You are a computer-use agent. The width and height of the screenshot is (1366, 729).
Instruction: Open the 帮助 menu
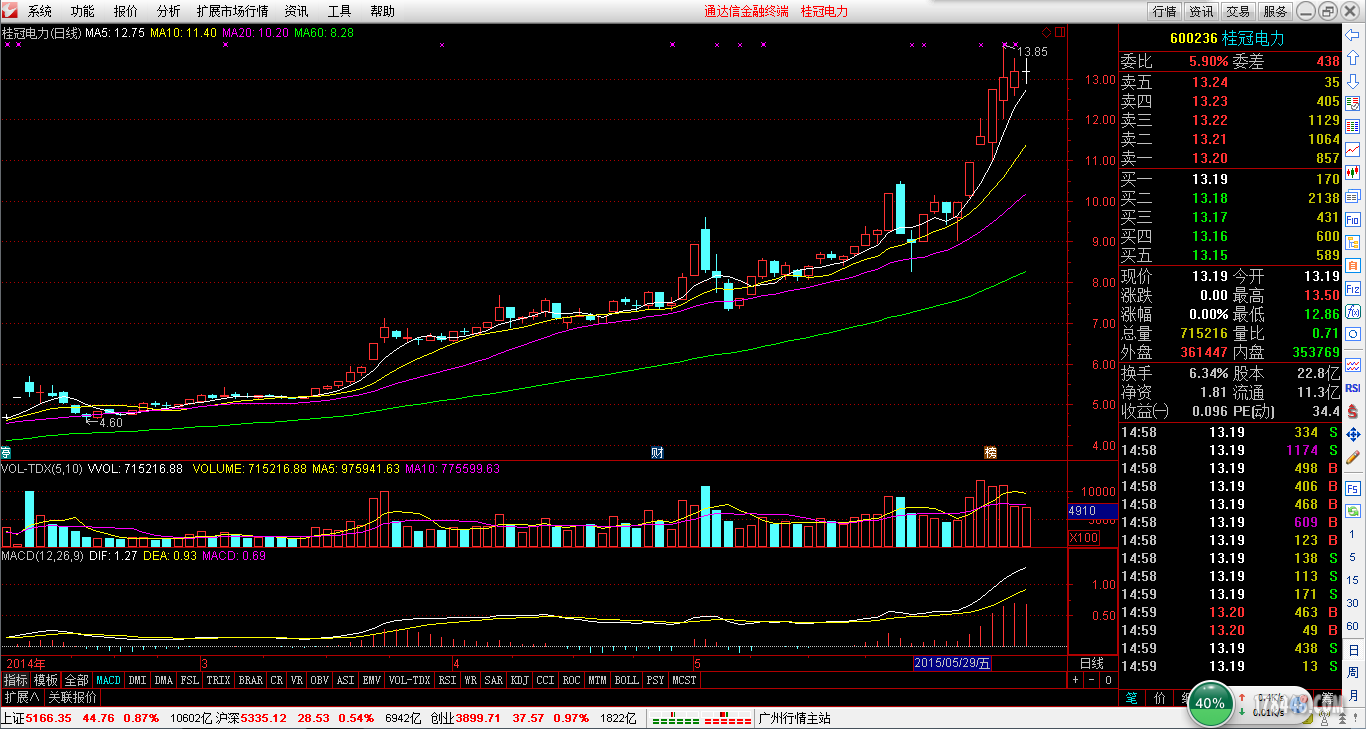382,11
